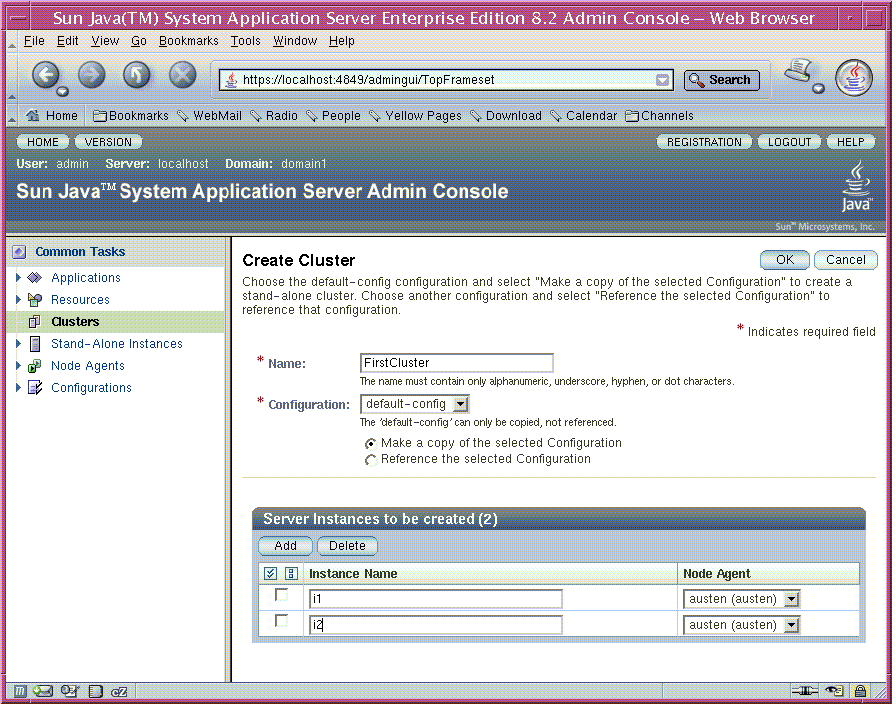Click the i1 instance name field
Image resolution: width=892 pixels, height=704 pixels.
point(436,599)
